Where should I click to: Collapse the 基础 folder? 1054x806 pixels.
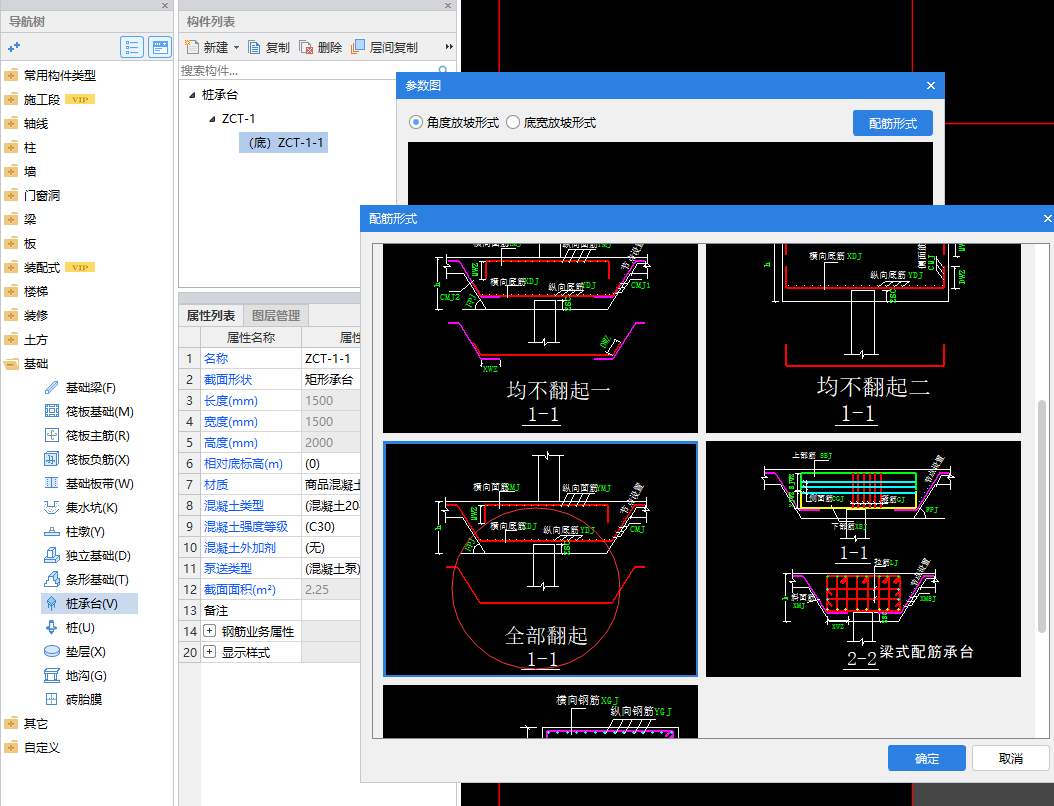click(11, 364)
